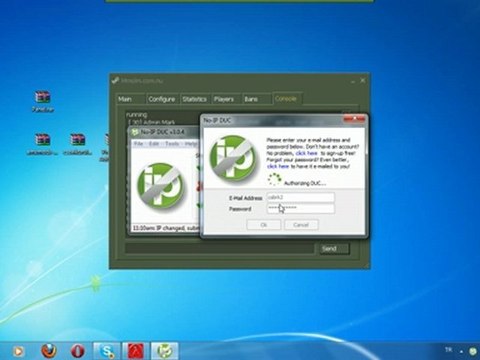Minimize the game server window

click(353, 81)
